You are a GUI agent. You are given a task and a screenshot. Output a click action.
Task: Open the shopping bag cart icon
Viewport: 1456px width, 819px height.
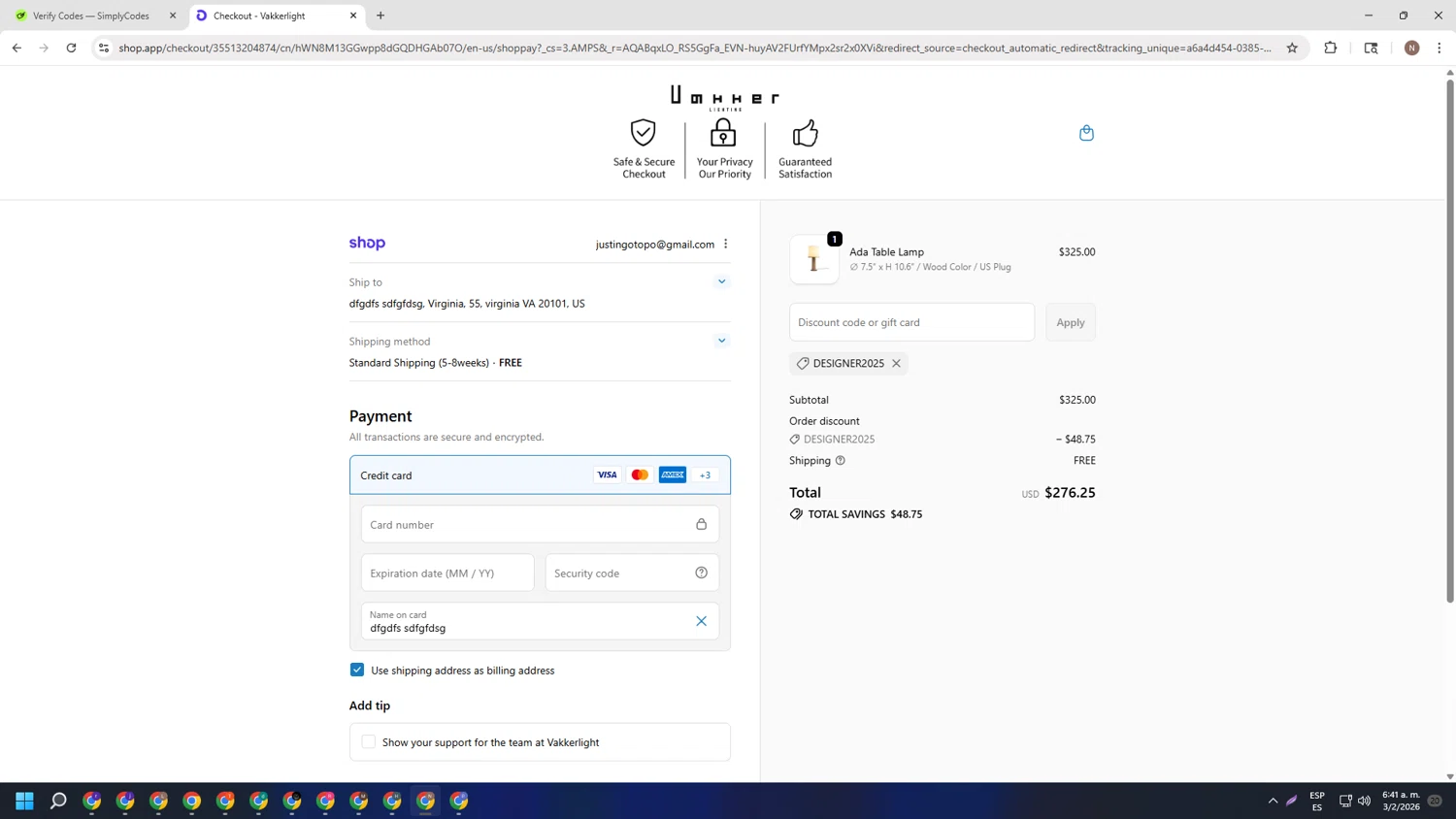point(1086,133)
